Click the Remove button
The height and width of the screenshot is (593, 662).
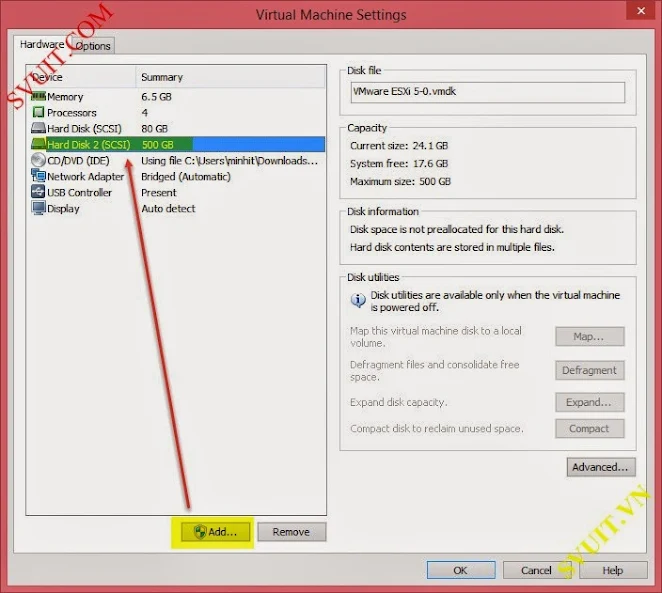tap(291, 532)
